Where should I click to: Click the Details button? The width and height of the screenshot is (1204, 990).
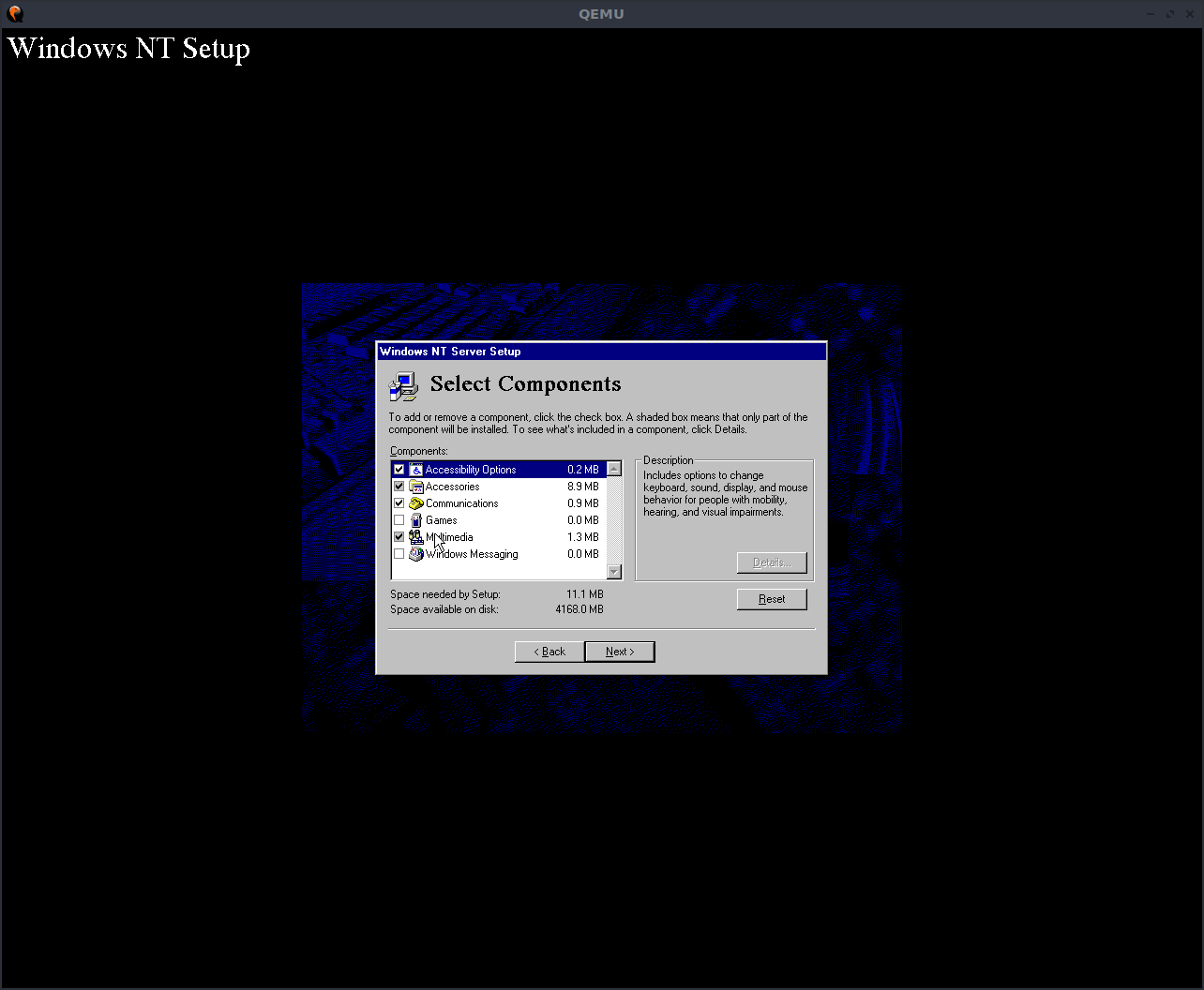(x=772, y=562)
